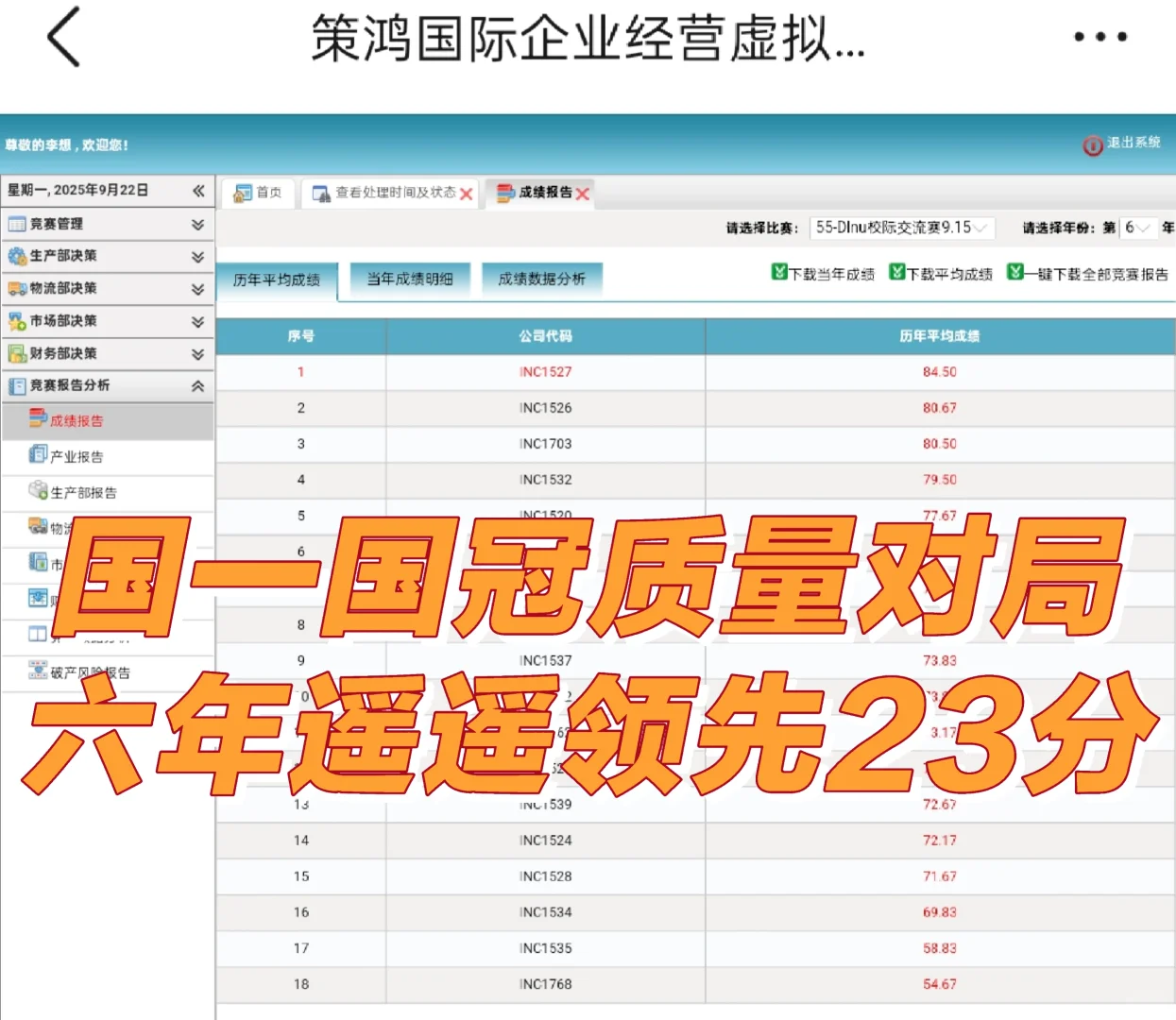Select company code INC1534
The height and width of the screenshot is (1020, 1176).
coord(545,912)
